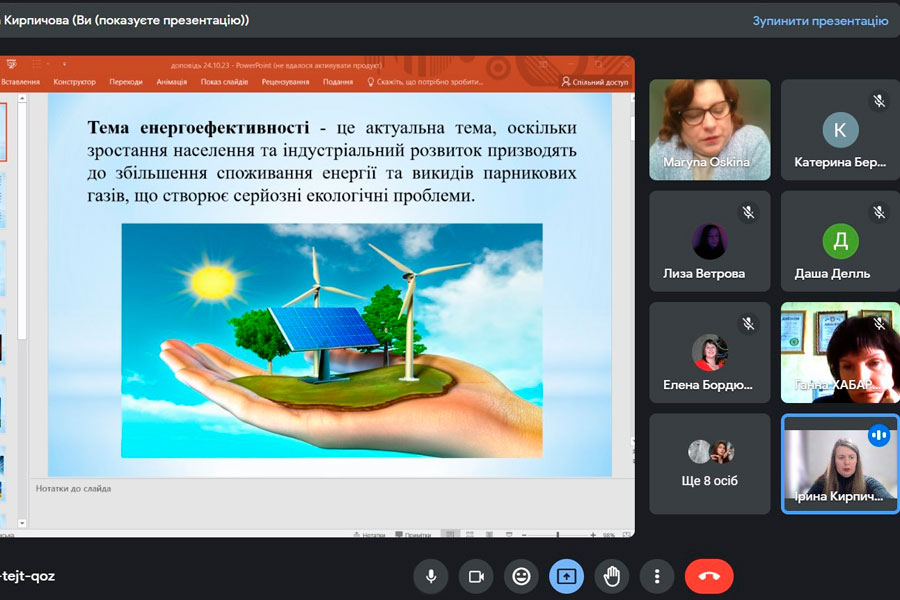
Task: Open the Конструктор ribbon tab
Action: point(75,82)
